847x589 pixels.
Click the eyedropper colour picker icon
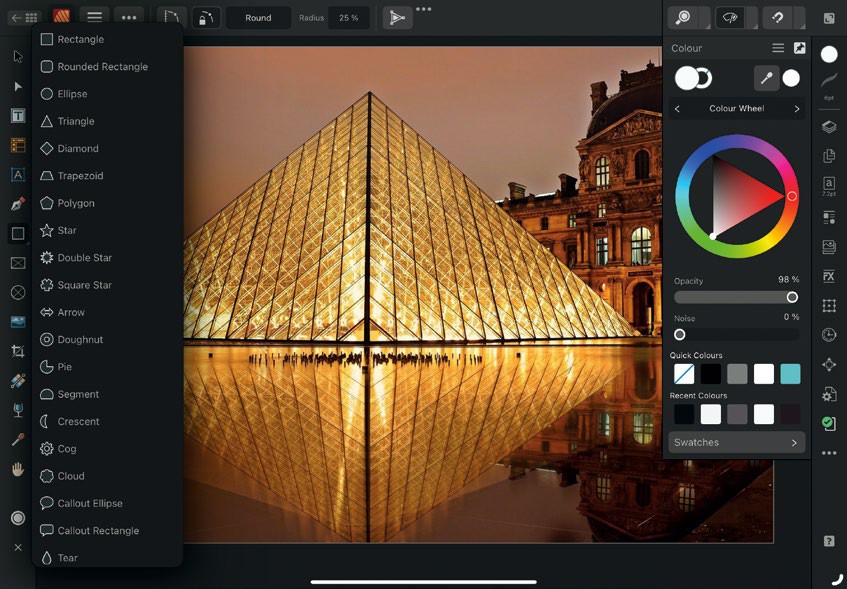(766, 78)
